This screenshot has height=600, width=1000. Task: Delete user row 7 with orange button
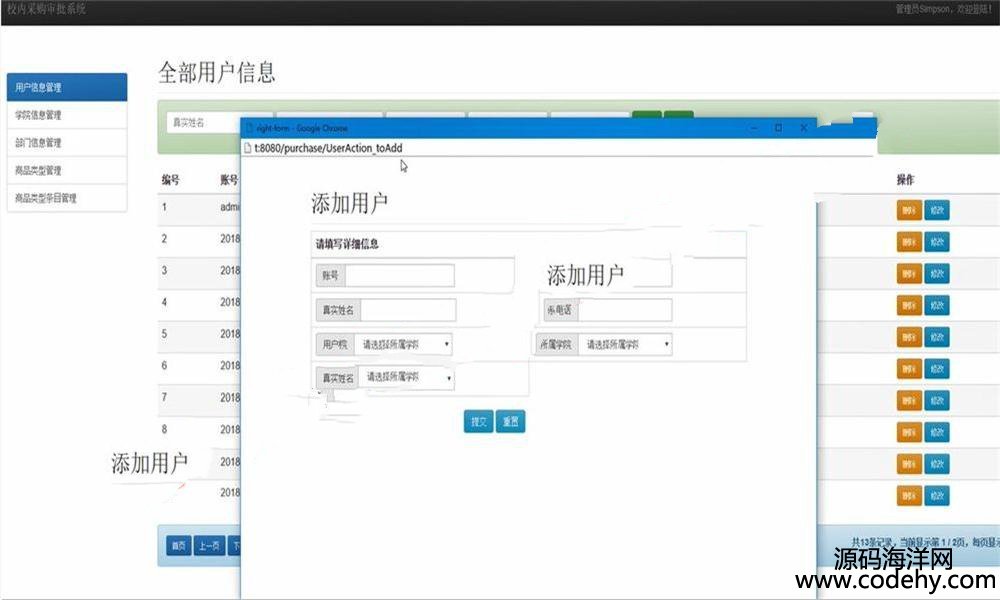[909, 400]
